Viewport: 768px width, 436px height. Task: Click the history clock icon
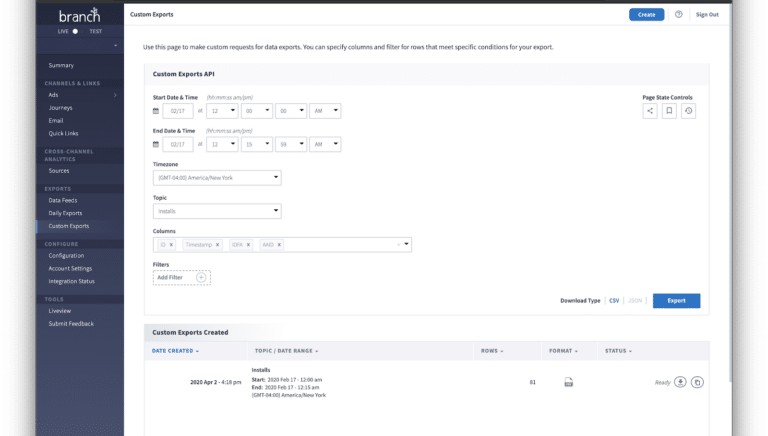click(x=688, y=111)
